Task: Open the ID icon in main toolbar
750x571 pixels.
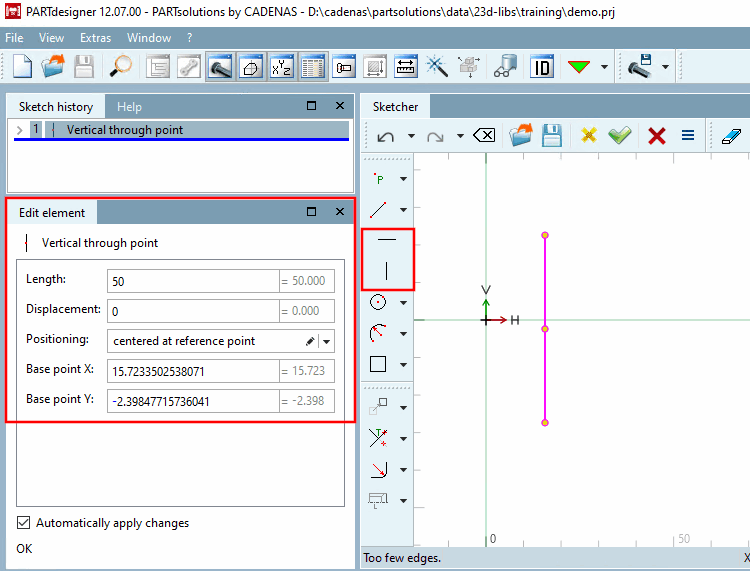Action: (541, 66)
